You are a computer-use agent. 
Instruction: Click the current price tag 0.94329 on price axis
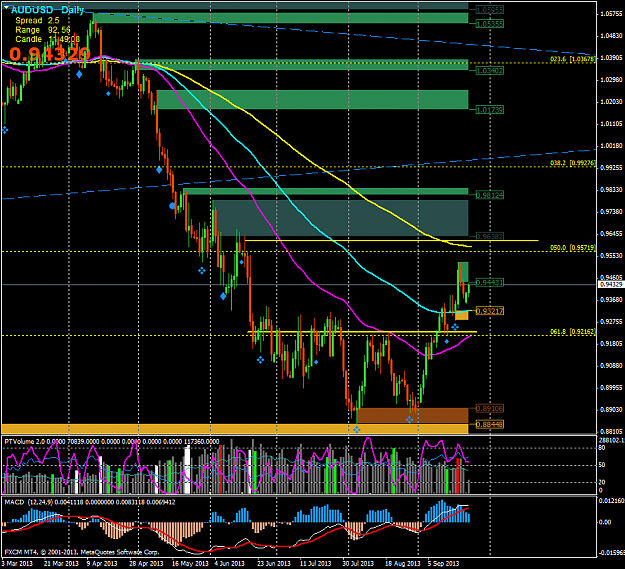click(611, 284)
